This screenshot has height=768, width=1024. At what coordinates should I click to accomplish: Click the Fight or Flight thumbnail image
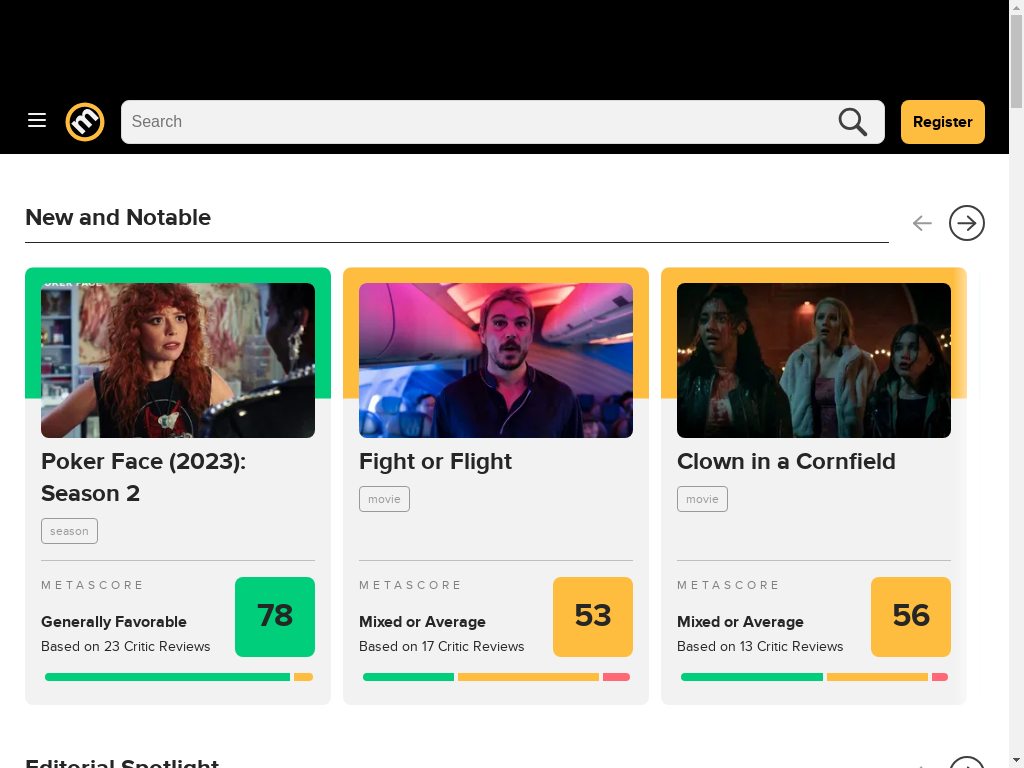point(496,360)
